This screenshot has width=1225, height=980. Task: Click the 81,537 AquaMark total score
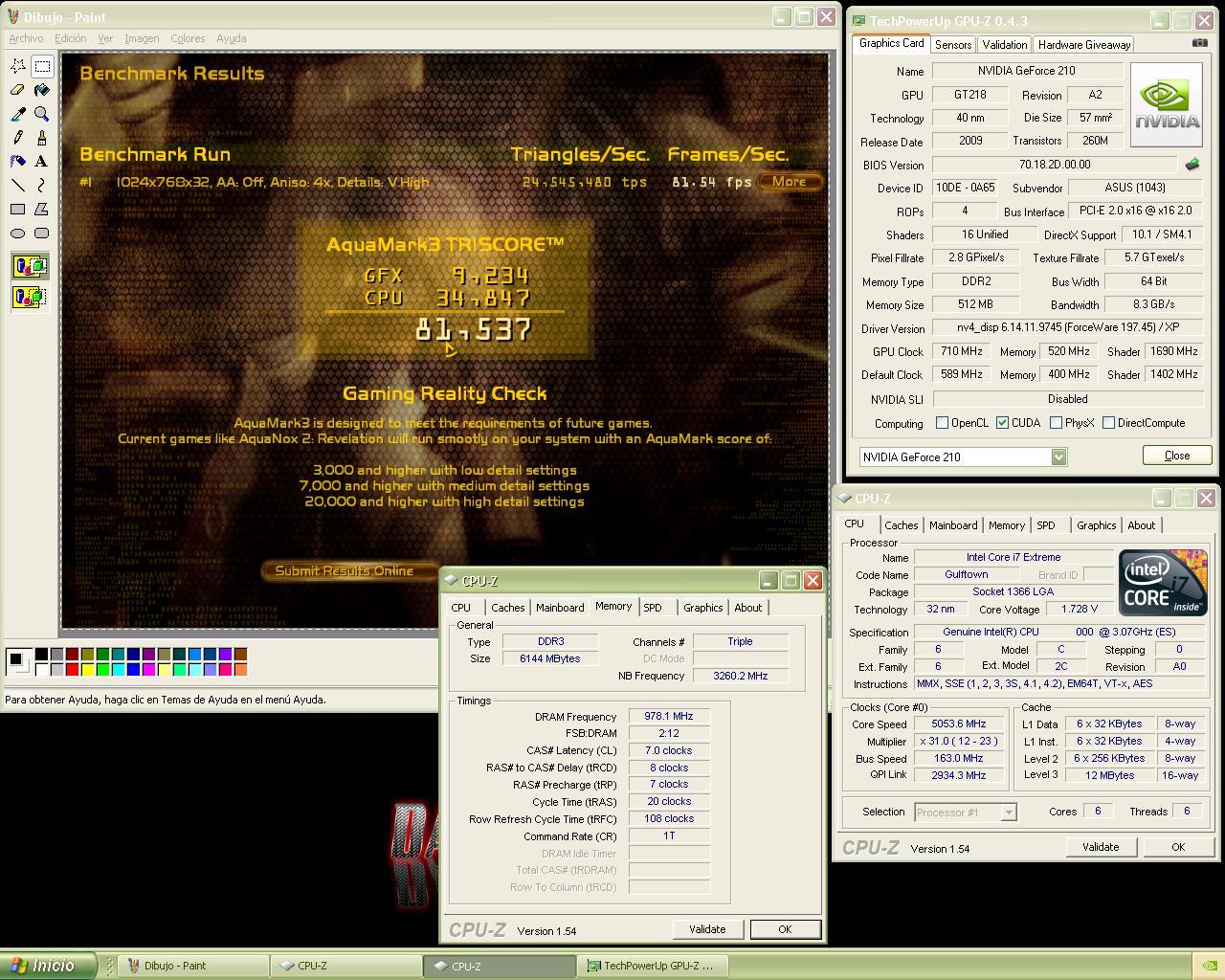point(474,330)
